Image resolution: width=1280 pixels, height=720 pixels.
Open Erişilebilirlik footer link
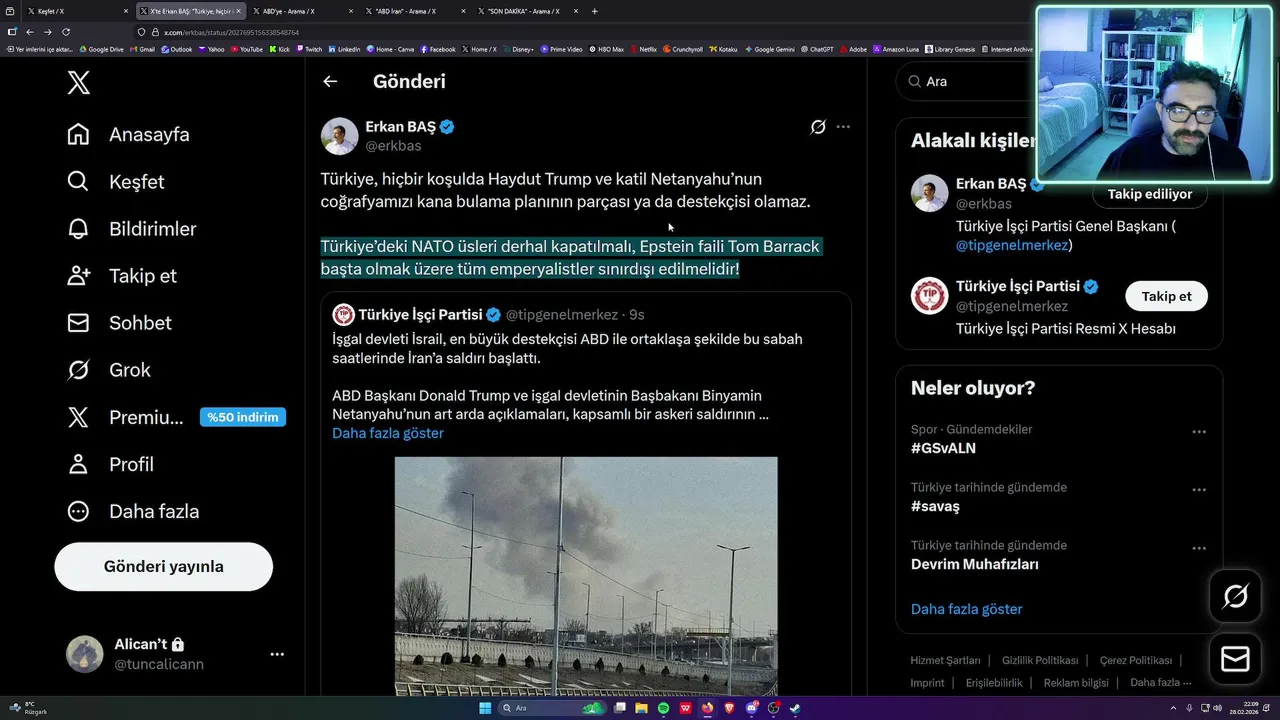(x=994, y=683)
